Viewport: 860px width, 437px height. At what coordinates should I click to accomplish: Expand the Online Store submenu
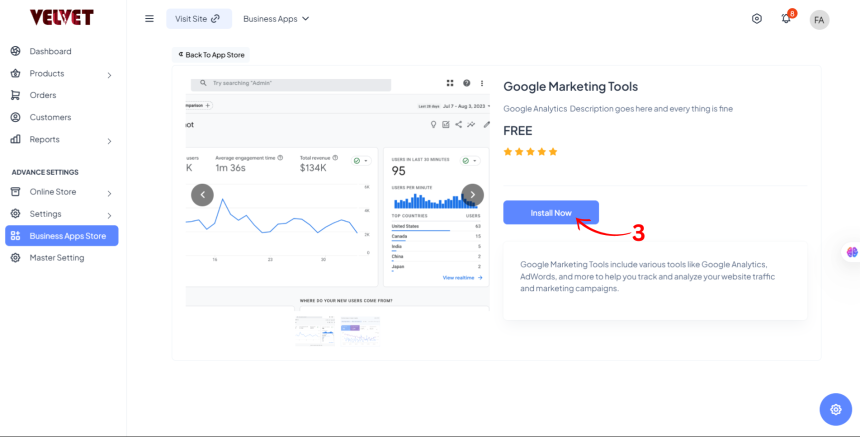109,192
